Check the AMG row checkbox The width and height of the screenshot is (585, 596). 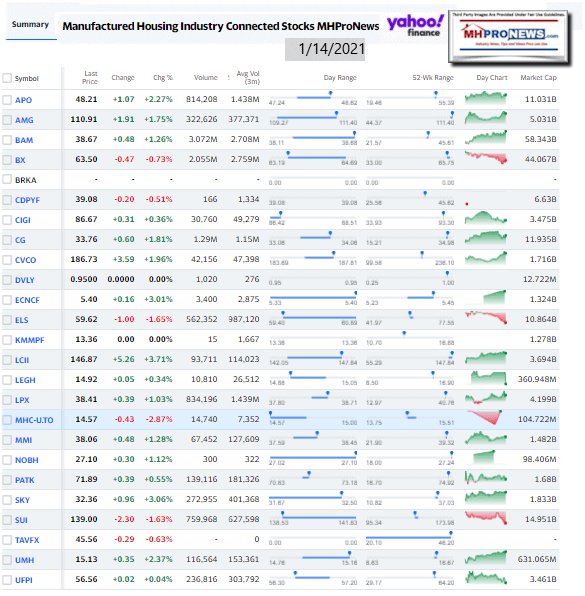pyautogui.click(x=7, y=120)
